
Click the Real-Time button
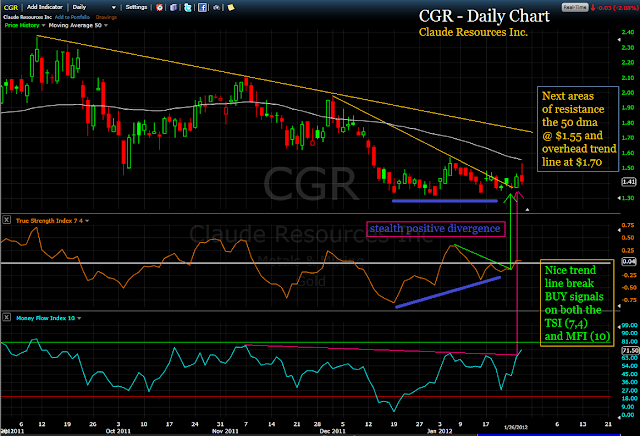point(575,7)
